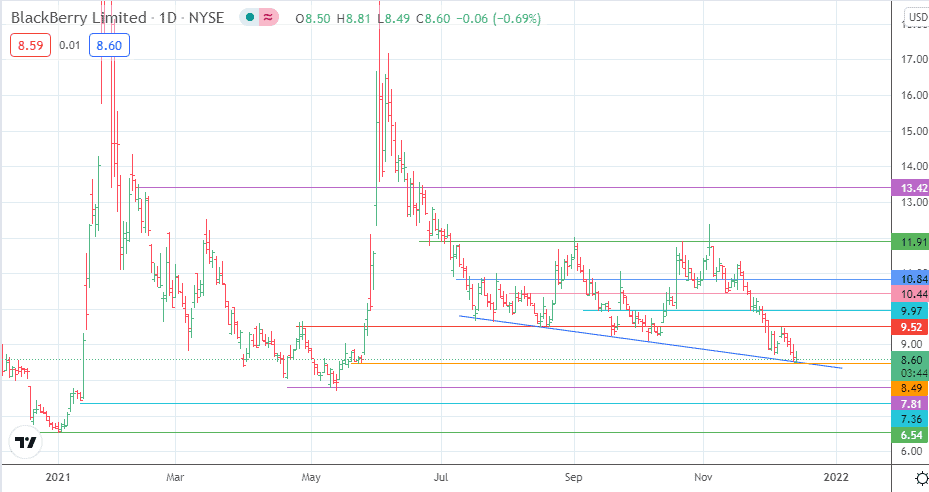
Task: Click the 13.00 price scale value
Action: pyautogui.click(x=914, y=202)
